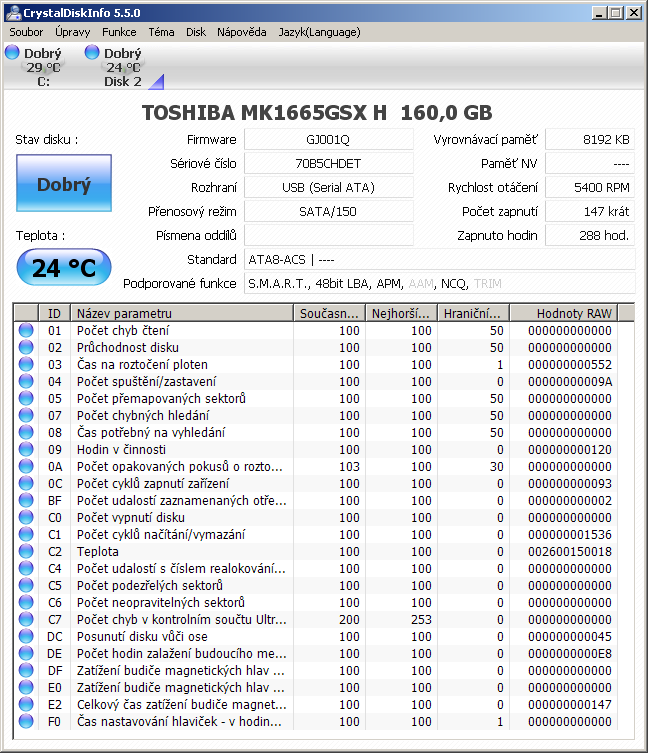Click status icon for Počet chyb čtení
Screen dimensions: 648x753
[26, 330]
